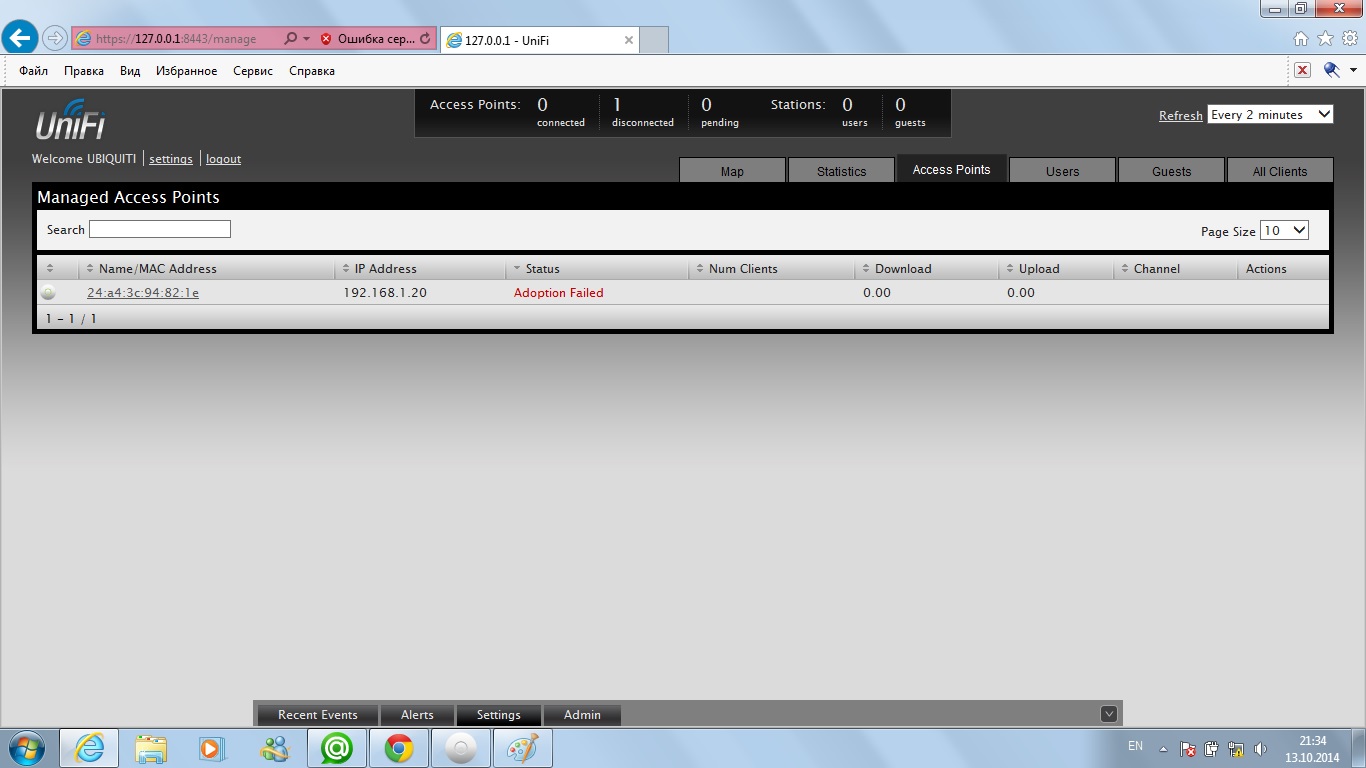1366x768 pixels.
Task: Open Google Chrome from the taskbar
Action: click(399, 748)
